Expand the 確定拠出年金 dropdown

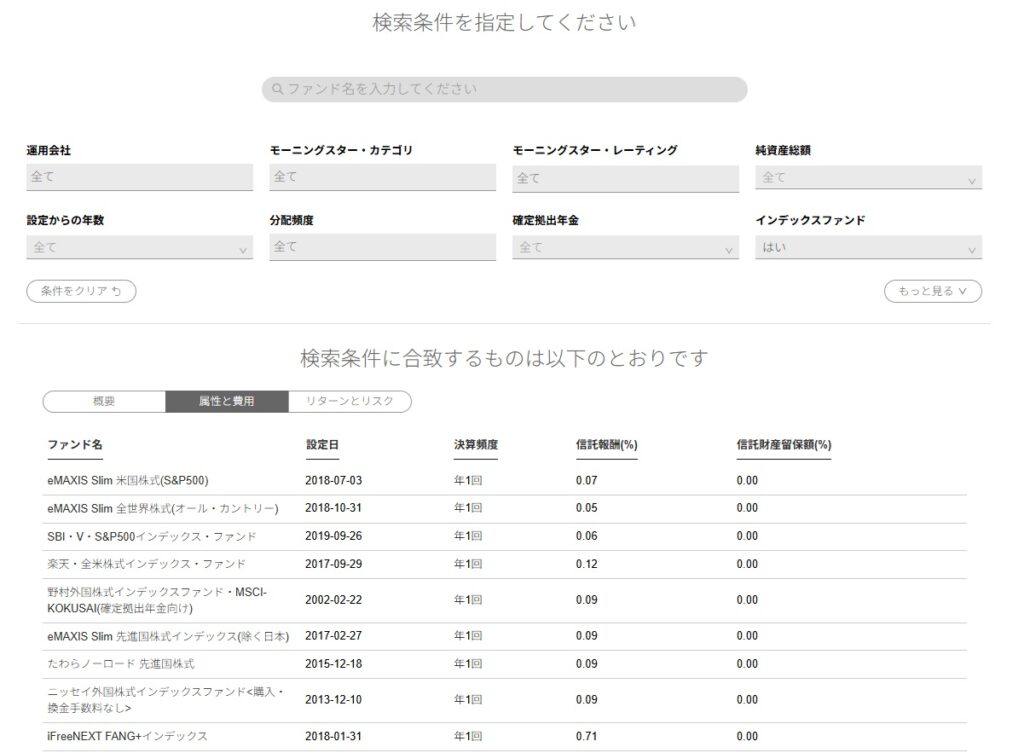625,247
